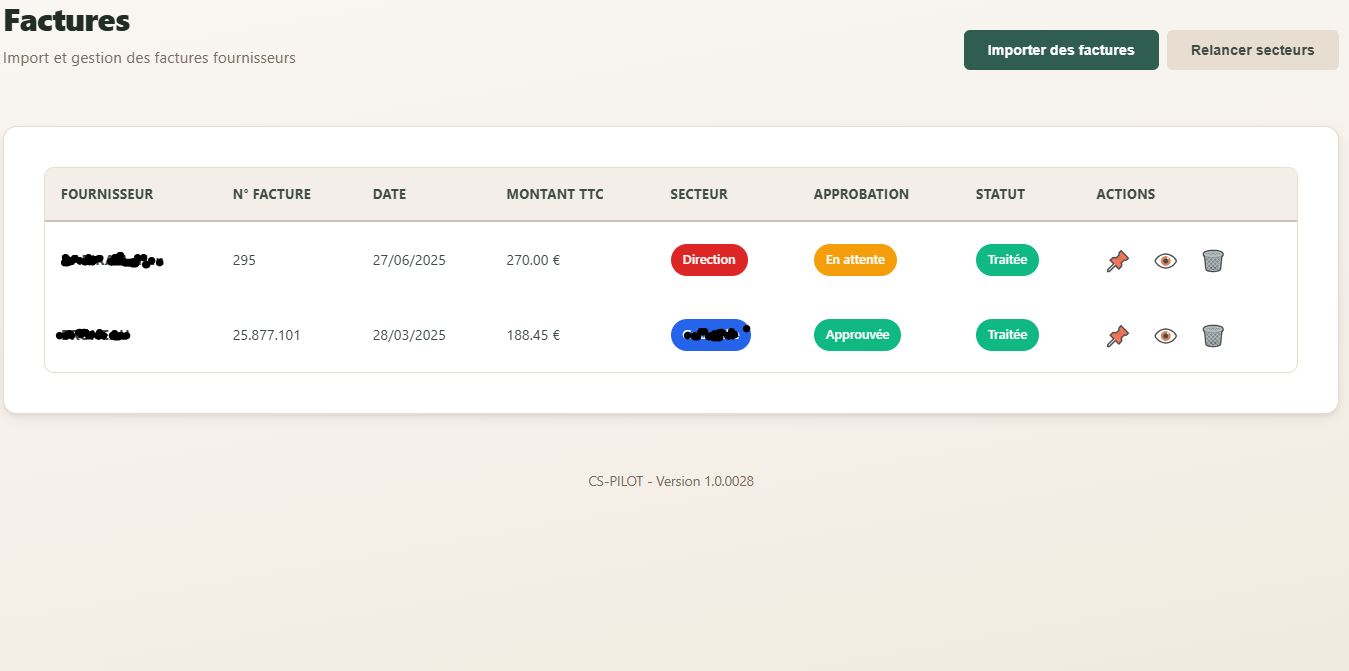Open eye icon preview for invoice 25.877.101
Viewport: 1349px width, 671px height.
tap(1165, 336)
